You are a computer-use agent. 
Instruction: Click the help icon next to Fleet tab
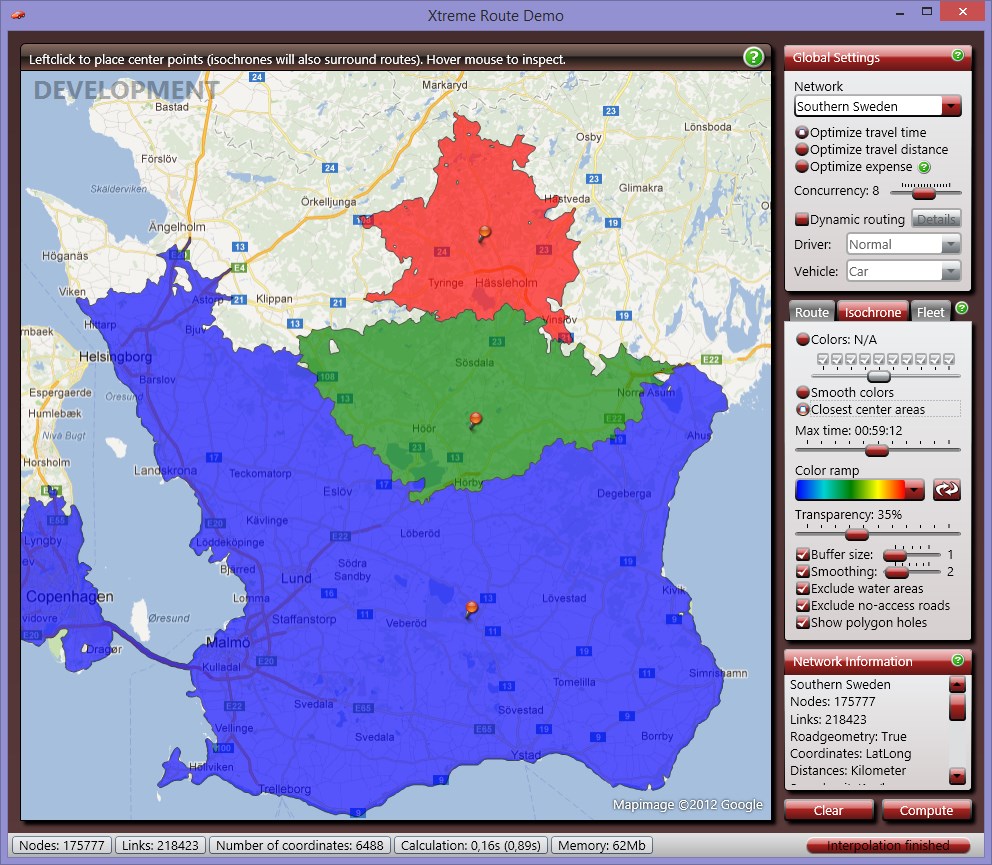pos(961,308)
